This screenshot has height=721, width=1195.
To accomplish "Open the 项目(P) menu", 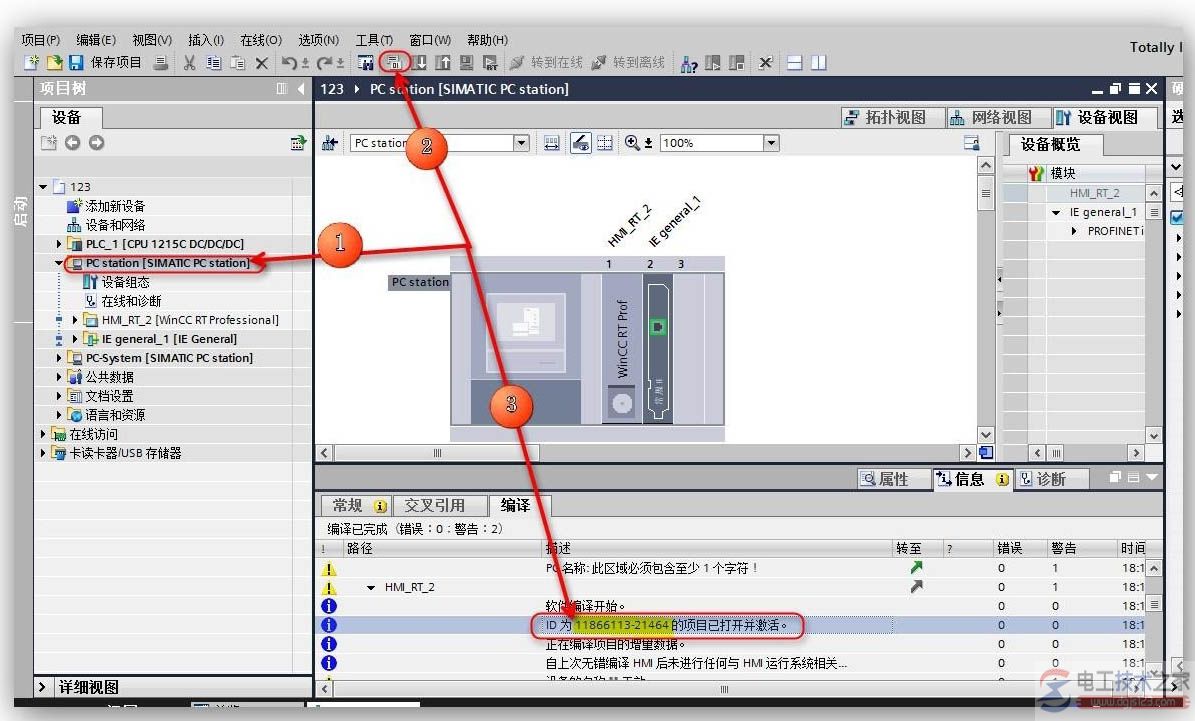I will click(40, 40).
